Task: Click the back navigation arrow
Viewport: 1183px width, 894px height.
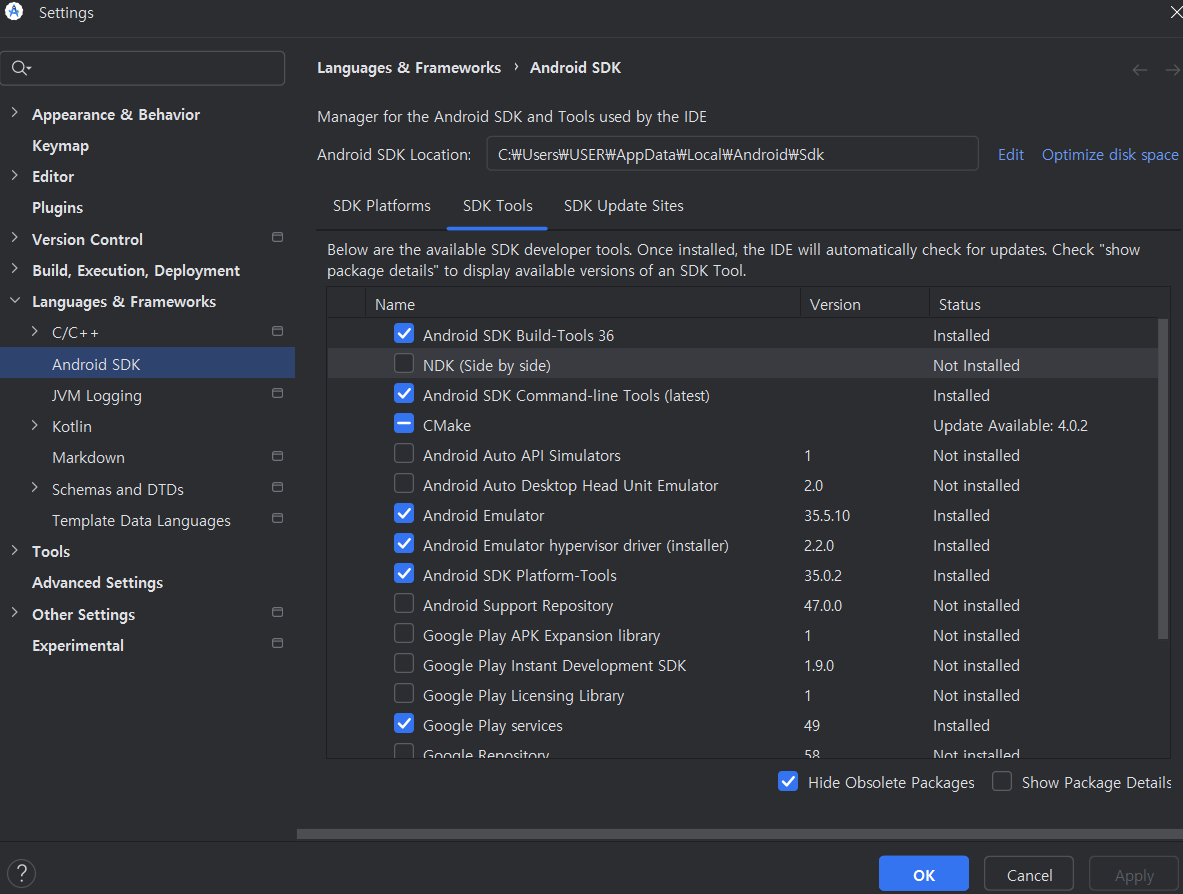Action: 1140,69
